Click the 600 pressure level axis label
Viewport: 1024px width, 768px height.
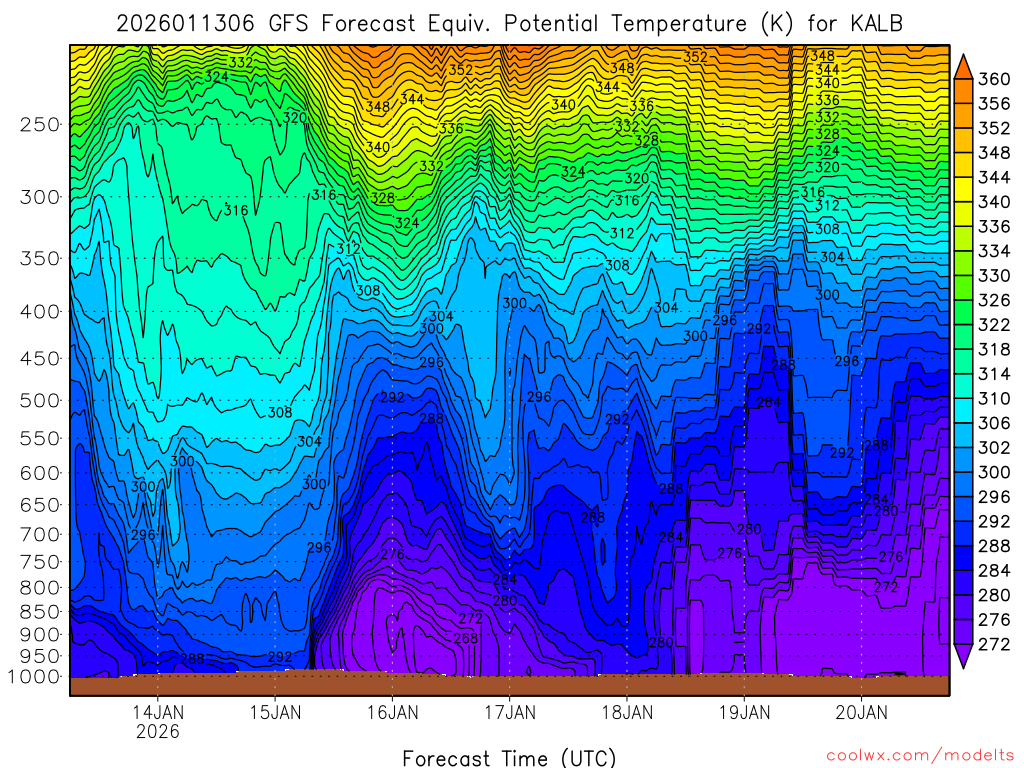tap(40, 473)
